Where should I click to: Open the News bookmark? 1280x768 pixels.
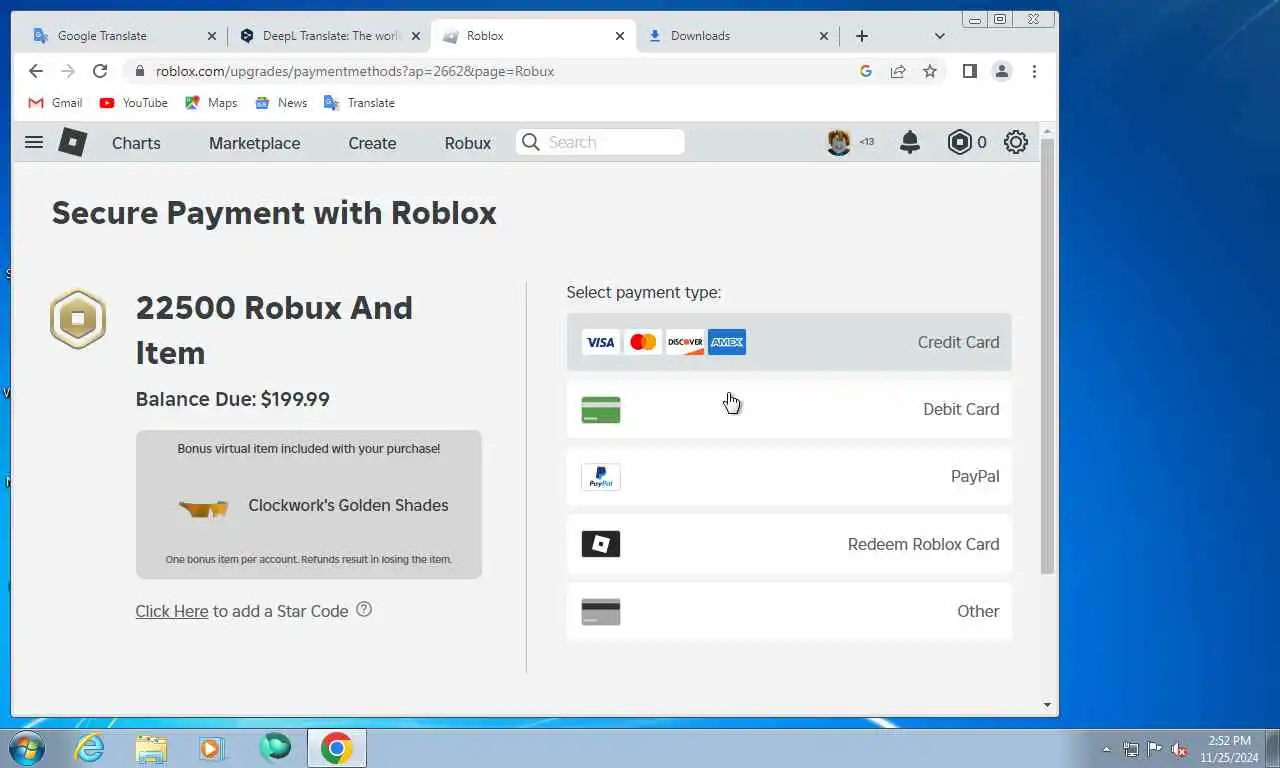coord(281,103)
